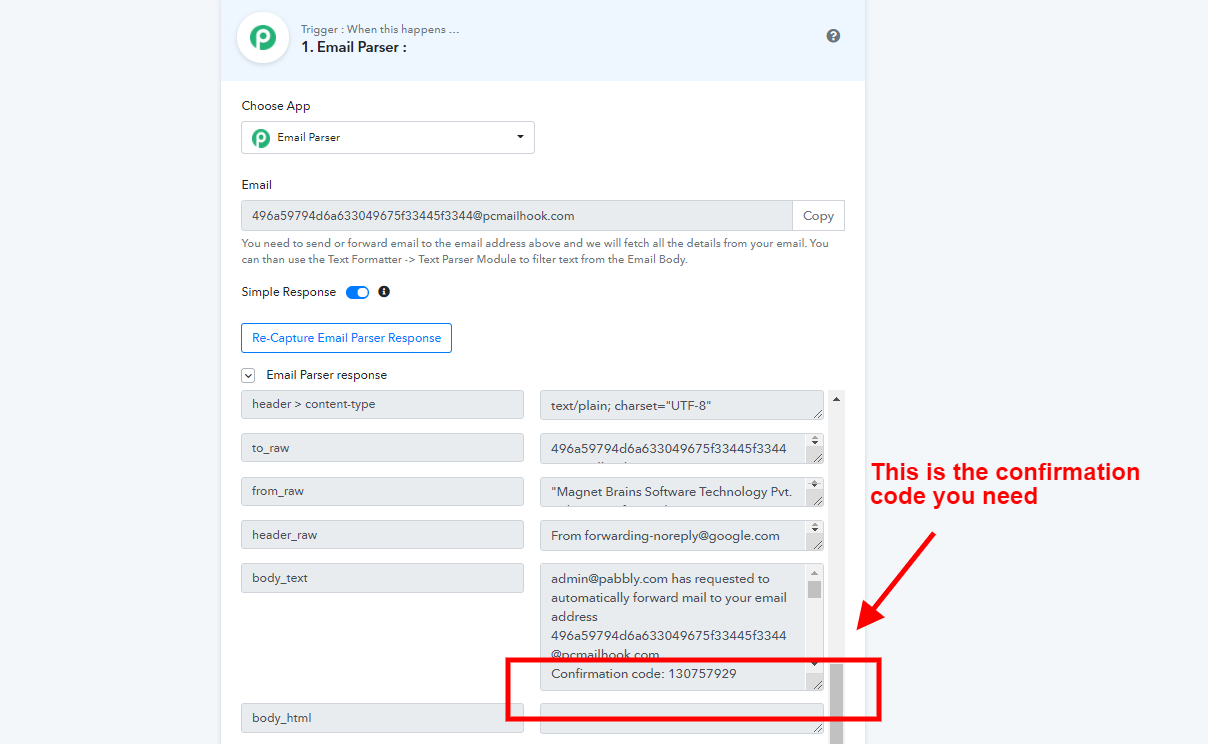
Task: Click the Magnet Brains from_raw value
Action: 682,492
